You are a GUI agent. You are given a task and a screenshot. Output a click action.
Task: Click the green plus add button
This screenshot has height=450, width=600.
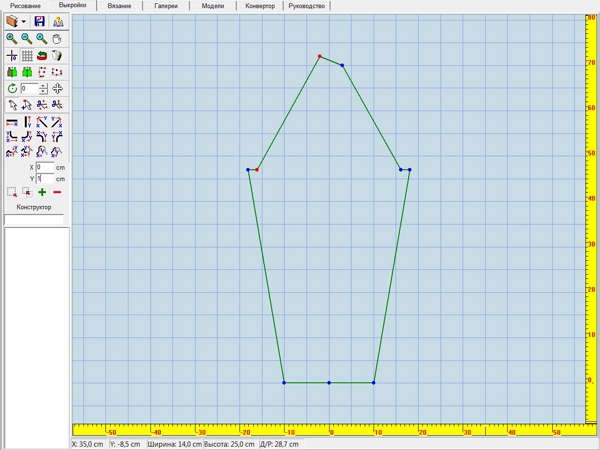(x=42, y=192)
